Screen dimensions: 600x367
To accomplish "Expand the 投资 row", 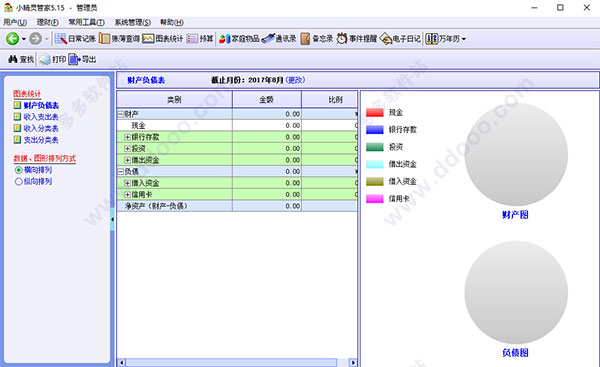I will 127,148.
